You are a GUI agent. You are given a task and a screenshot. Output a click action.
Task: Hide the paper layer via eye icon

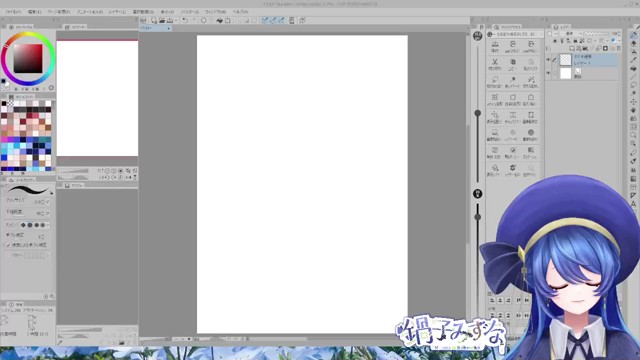tap(548, 73)
